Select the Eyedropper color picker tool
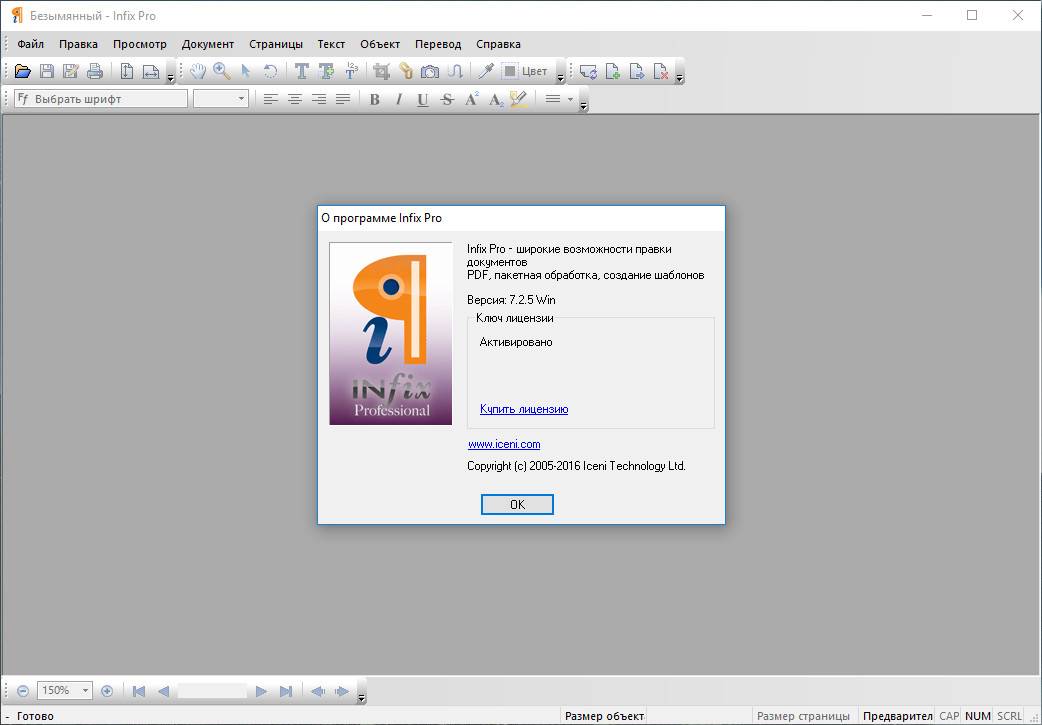The width and height of the screenshot is (1042, 725). tap(486, 71)
